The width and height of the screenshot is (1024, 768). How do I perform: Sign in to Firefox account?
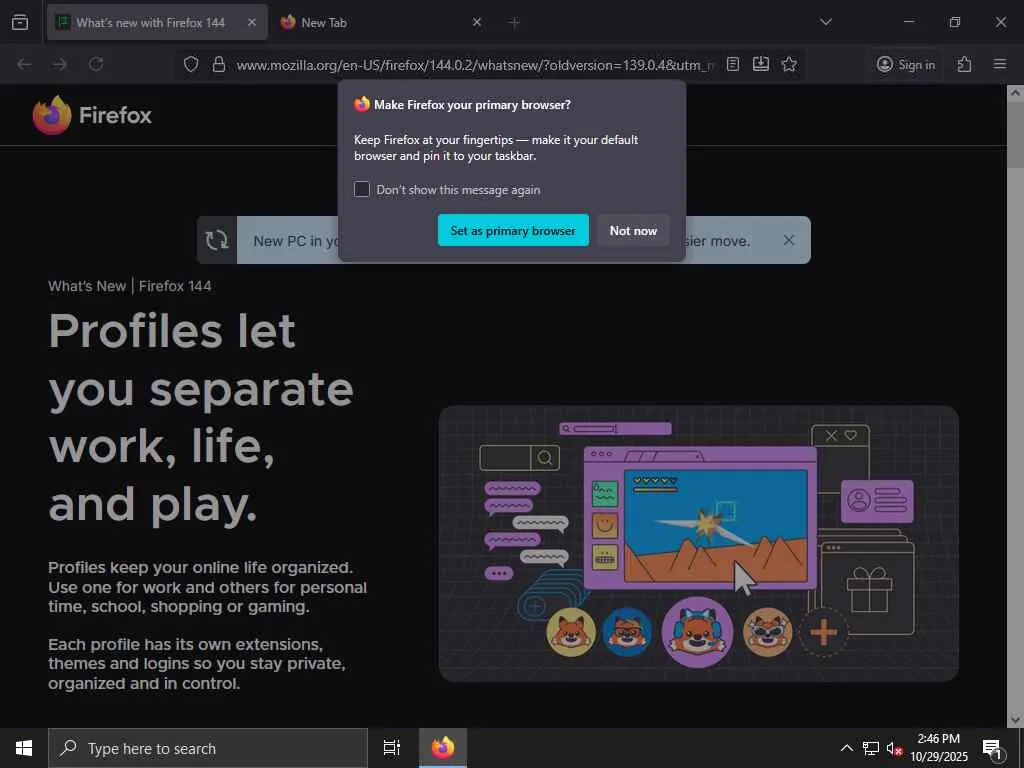click(x=906, y=64)
